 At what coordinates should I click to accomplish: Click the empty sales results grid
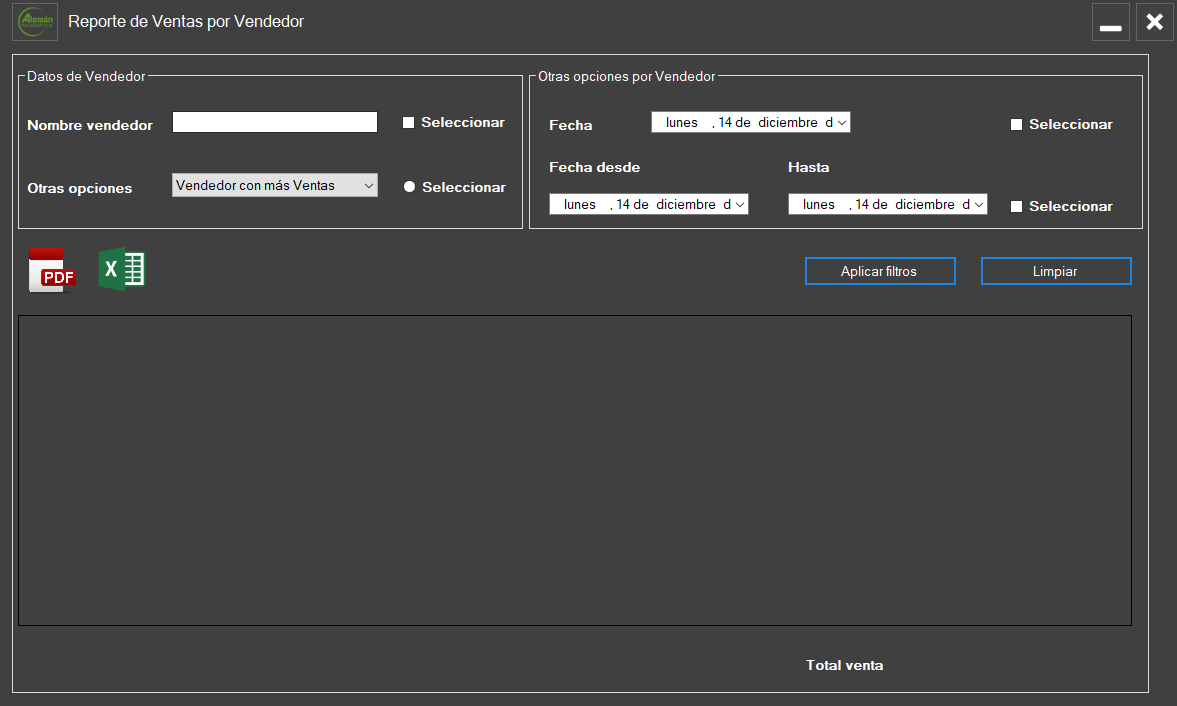click(574, 470)
